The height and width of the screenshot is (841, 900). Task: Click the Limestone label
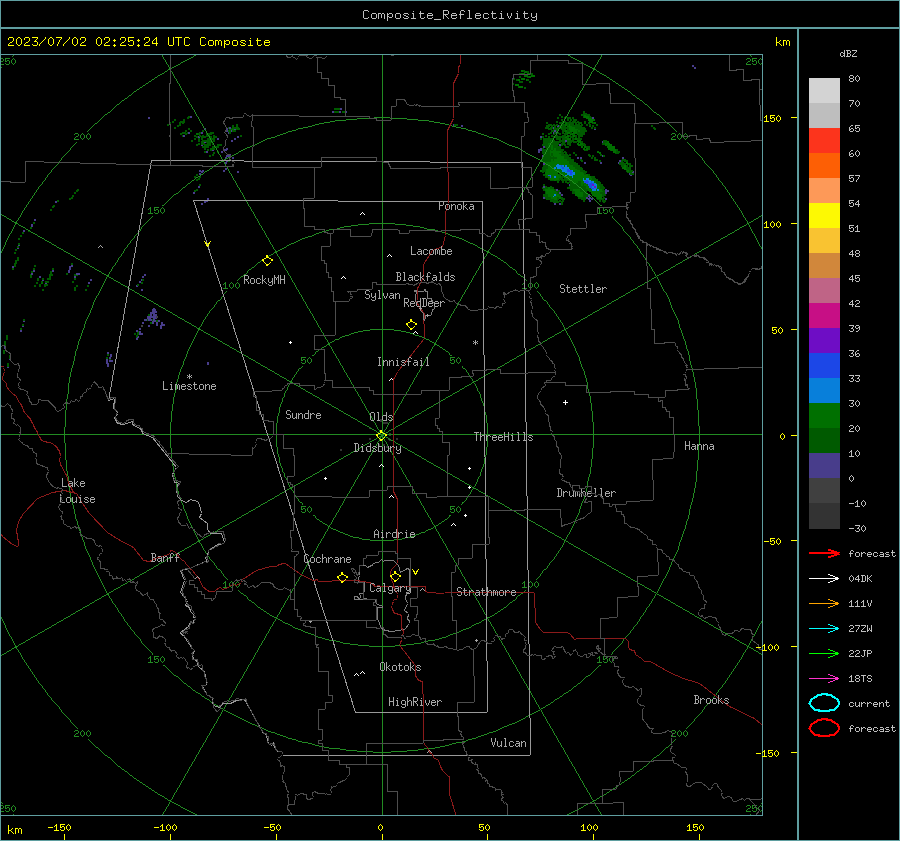coord(189,386)
